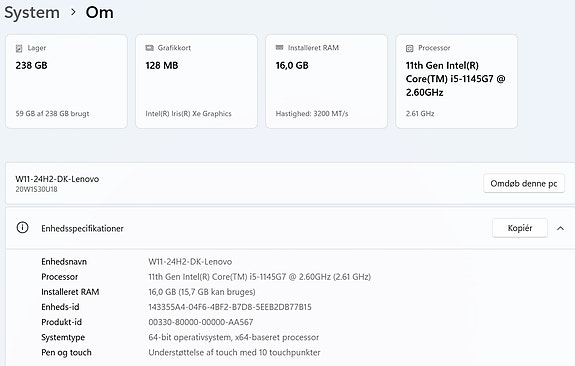Screen dimensions: 575x366
Task: Click the Enhedsnavn value W11-24H2-DK-Lenovo
Action: pos(190,261)
